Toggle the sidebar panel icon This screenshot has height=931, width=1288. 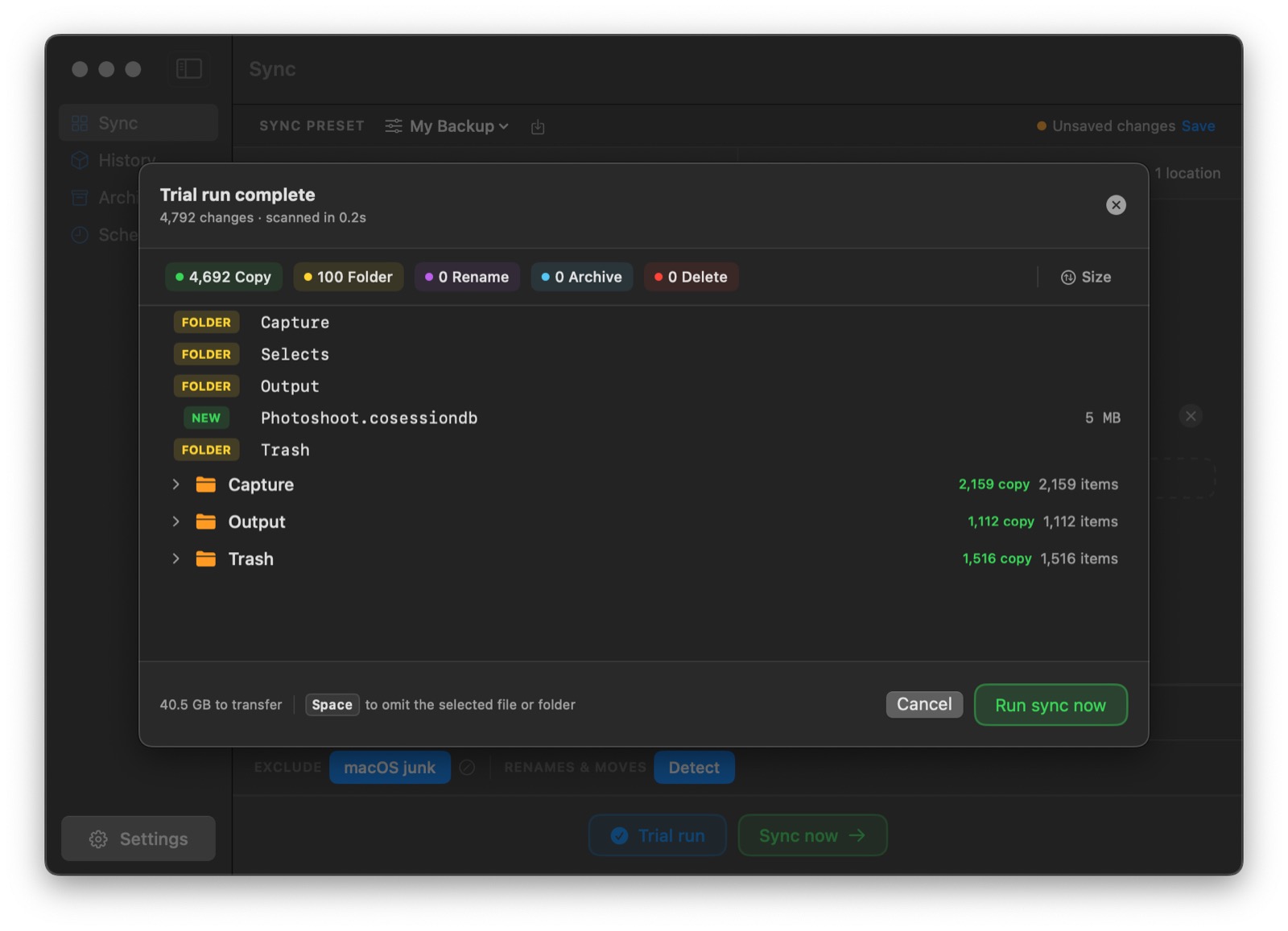[189, 69]
